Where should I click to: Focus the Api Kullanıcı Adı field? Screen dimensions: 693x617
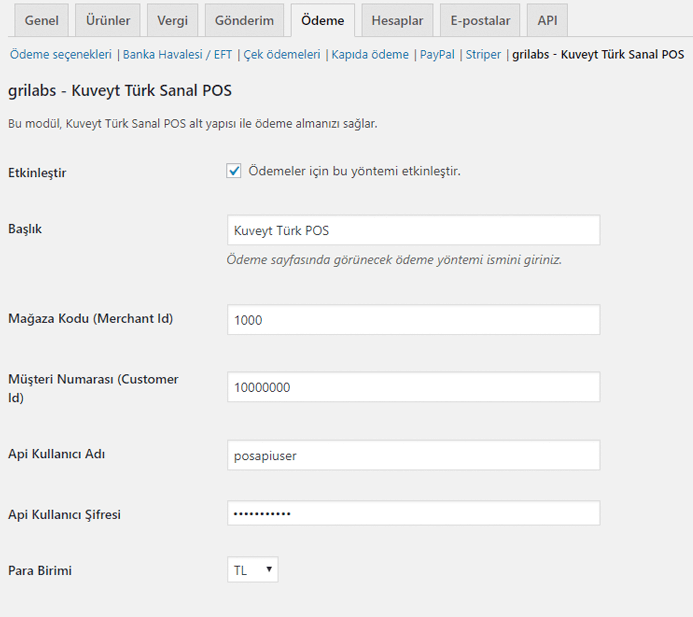click(414, 455)
